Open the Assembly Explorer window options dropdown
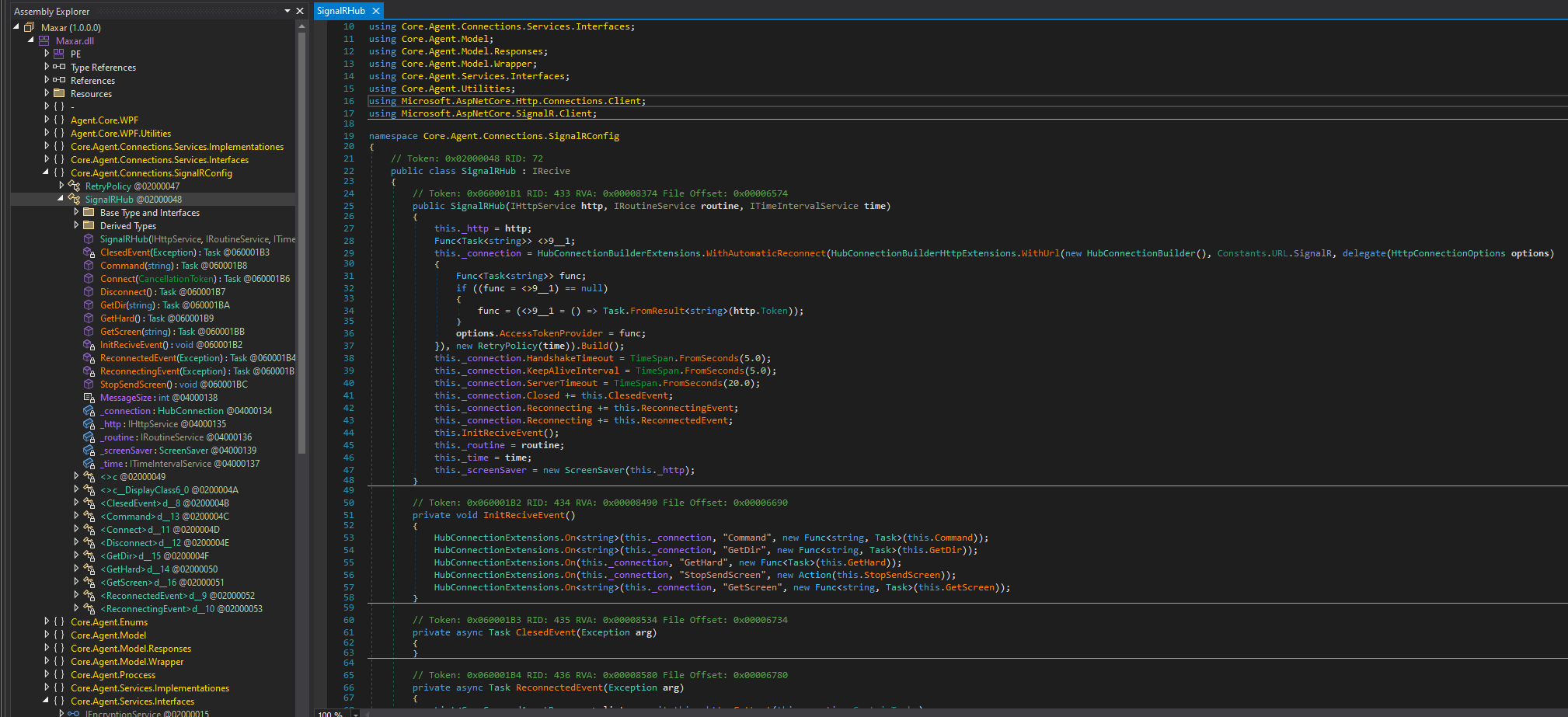1568x717 pixels. click(287, 11)
